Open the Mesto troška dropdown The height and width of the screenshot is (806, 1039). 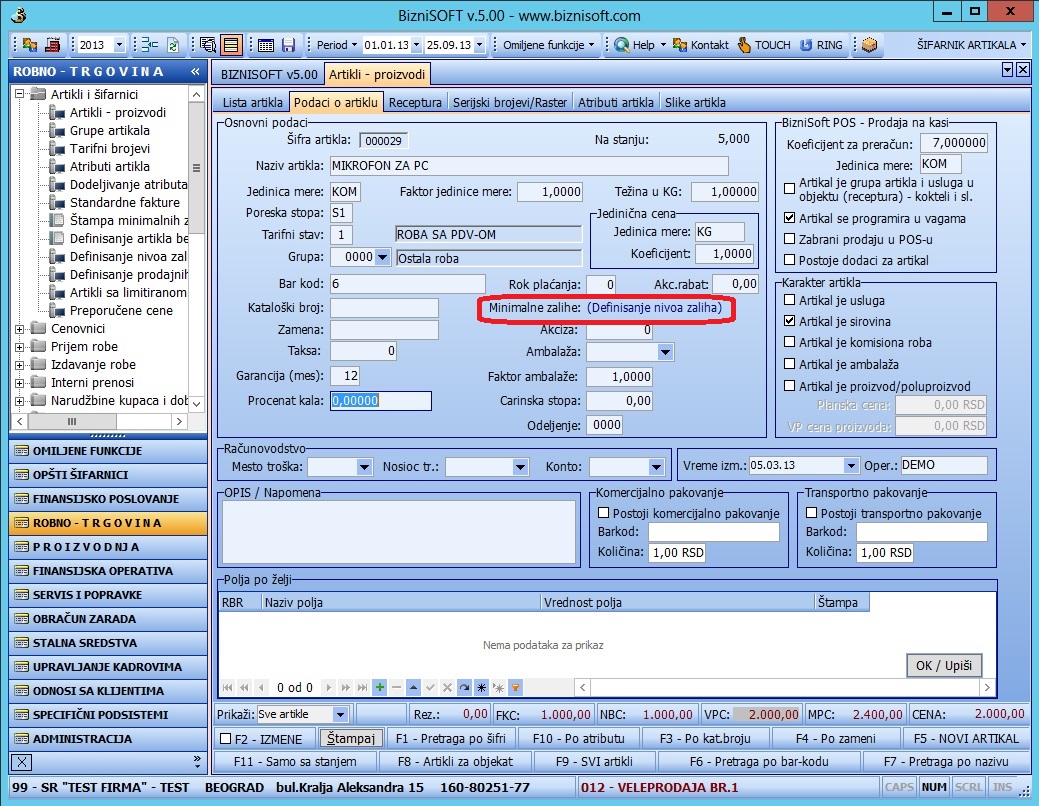tap(364, 466)
